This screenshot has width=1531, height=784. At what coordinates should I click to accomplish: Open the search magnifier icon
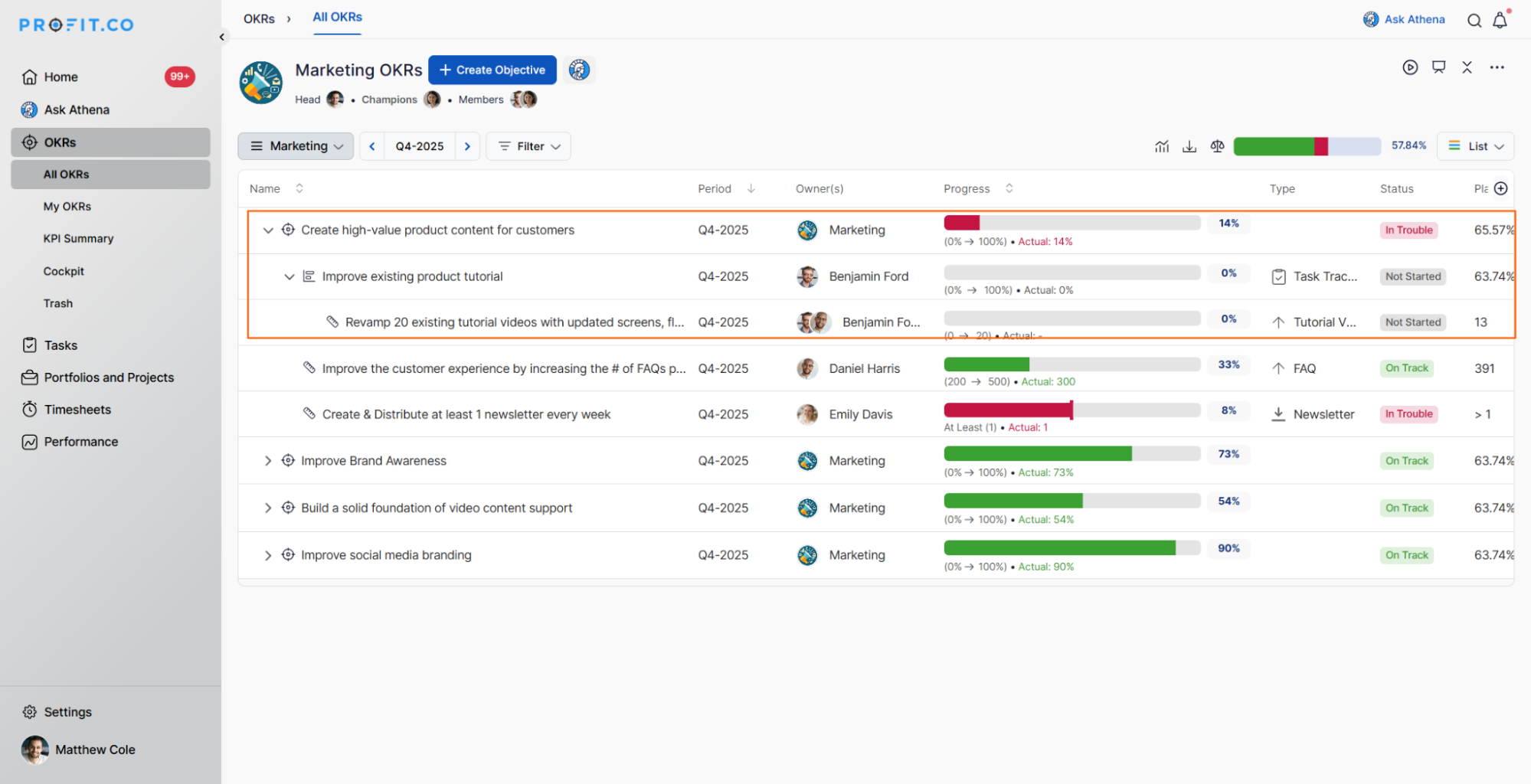pyautogui.click(x=1474, y=21)
